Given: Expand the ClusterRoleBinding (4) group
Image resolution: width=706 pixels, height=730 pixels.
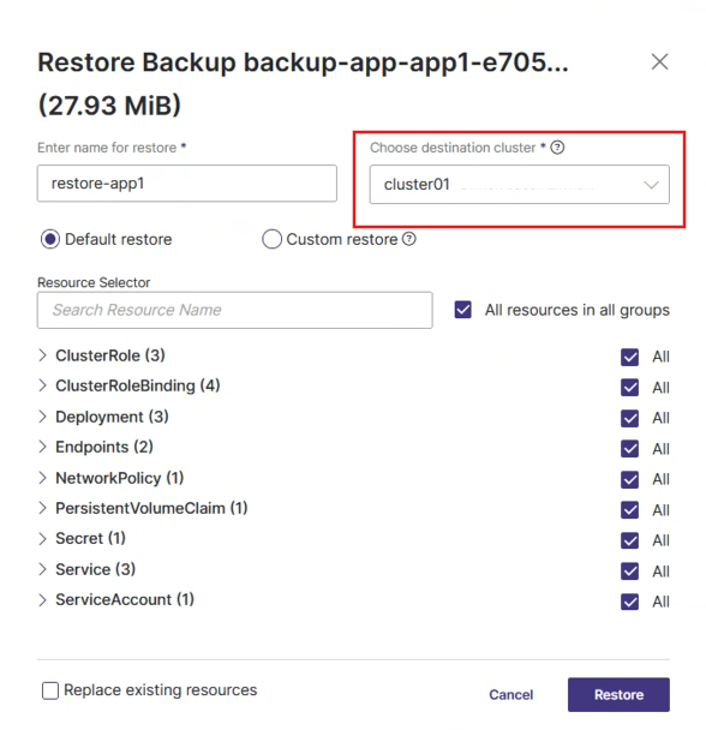Looking at the screenshot, I should (x=43, y=386).
